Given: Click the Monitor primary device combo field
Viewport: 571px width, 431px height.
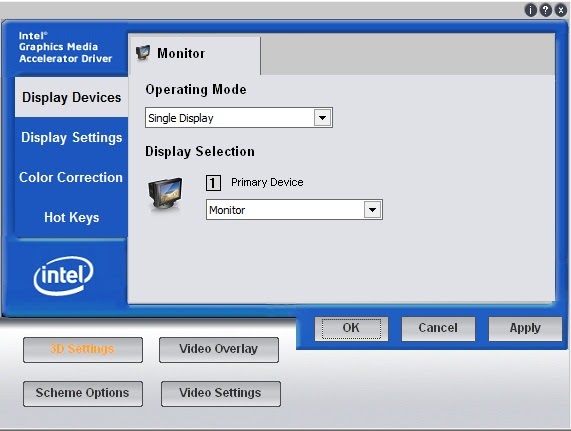Looking at the screenshot, I should (294, 210).
